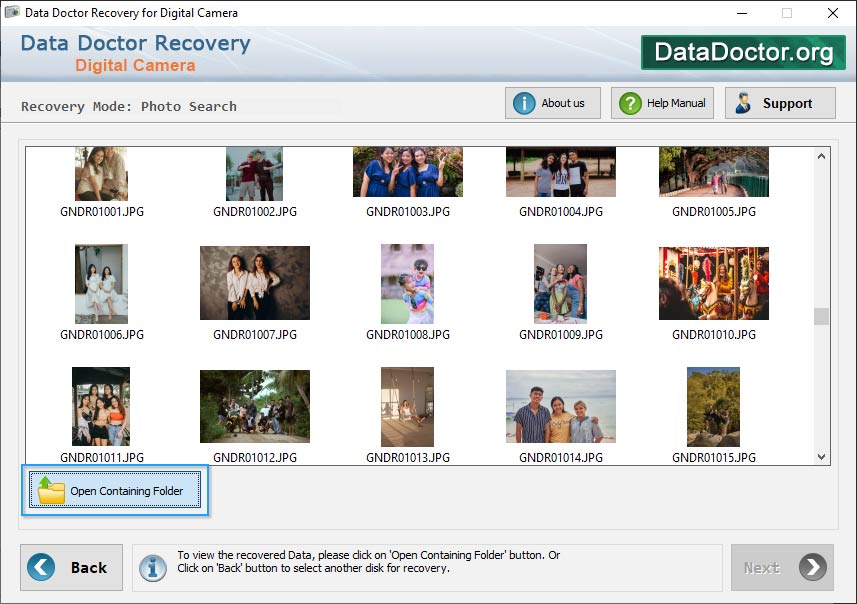Click the Open Containing Folder button
The width and height of the screenshot is (857, 604).
click(115, 491)
